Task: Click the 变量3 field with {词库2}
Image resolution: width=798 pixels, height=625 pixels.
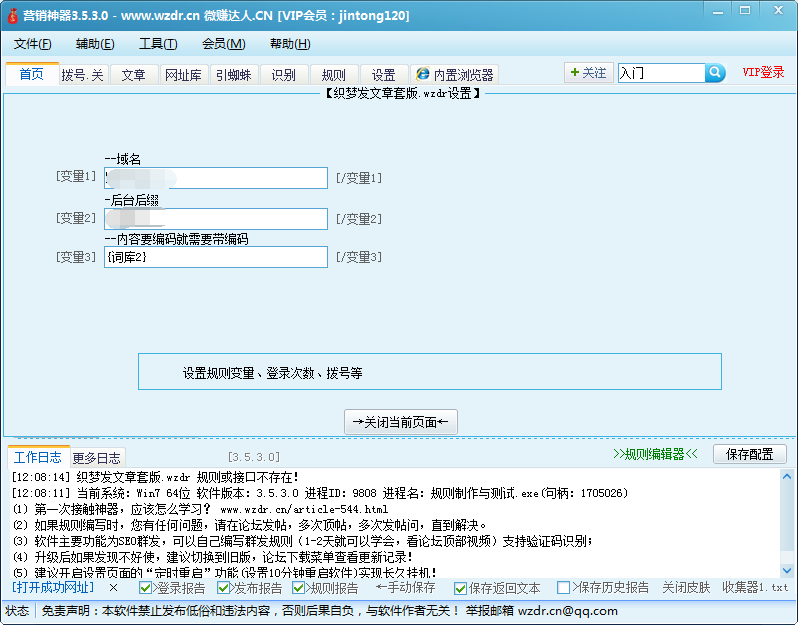Action: pos(216,257)
